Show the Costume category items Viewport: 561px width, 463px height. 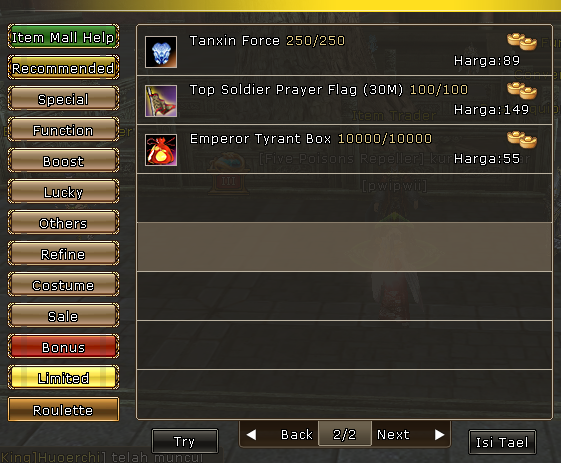click(x=63, y=285)
